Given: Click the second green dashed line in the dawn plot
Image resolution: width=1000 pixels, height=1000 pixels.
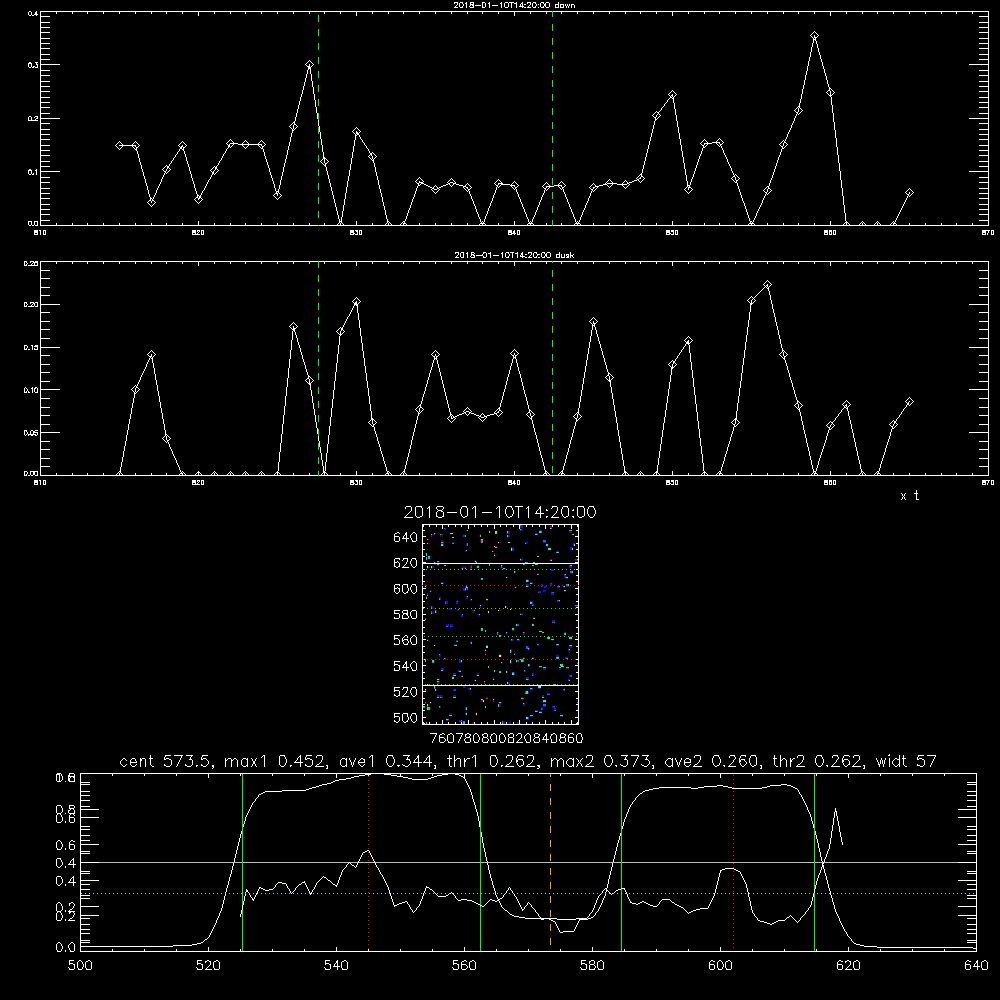Looking at the screenshot, I should point(552,118).
